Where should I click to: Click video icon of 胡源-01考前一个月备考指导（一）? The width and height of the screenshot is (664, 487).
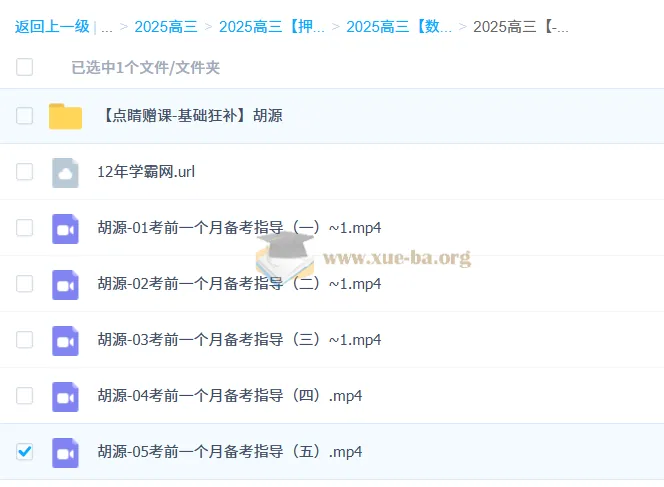[x=65, y=228]
